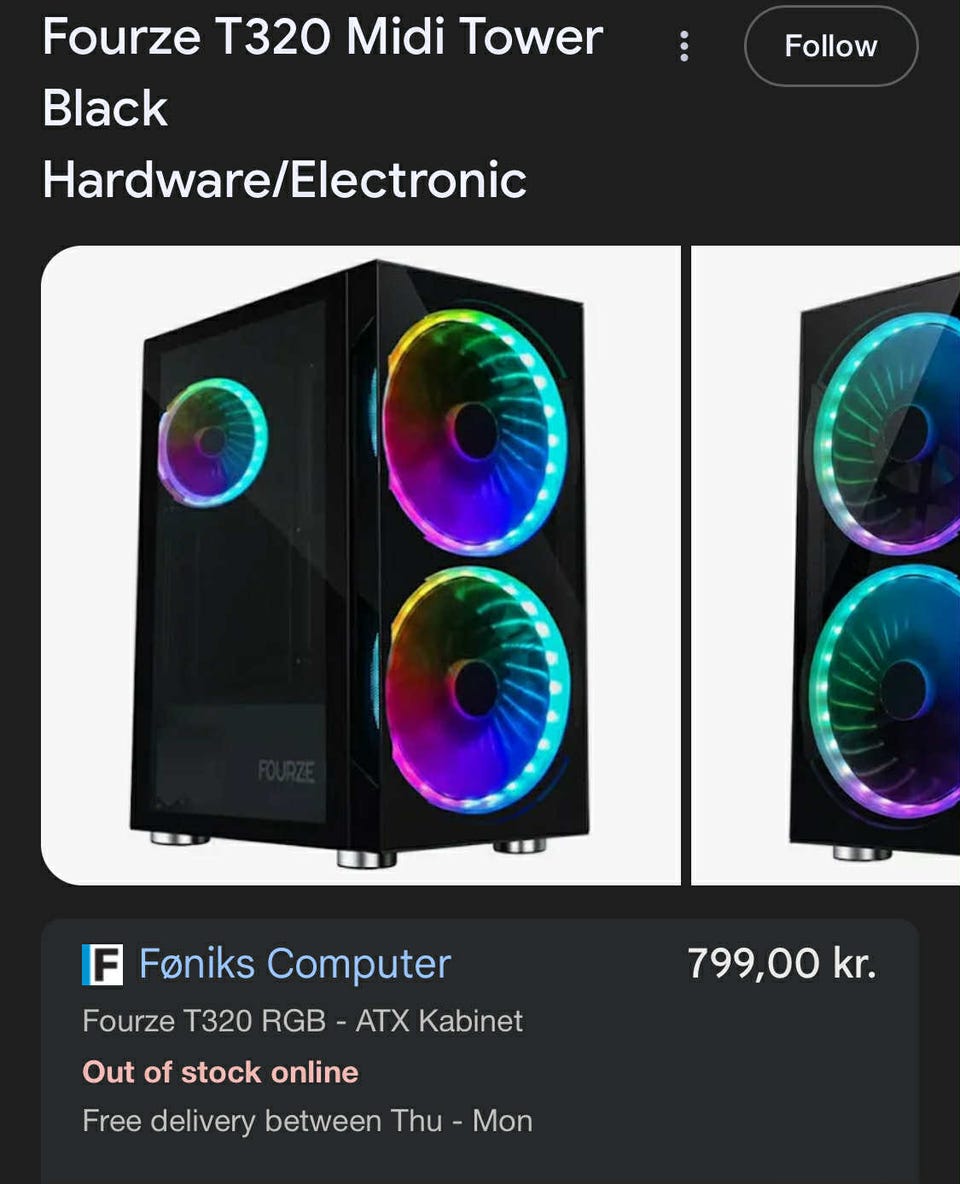Viewport: 960px width, 1184px height.
Task: Click the Fourze T320 Midi Tower title line
Action: point(323,37)
